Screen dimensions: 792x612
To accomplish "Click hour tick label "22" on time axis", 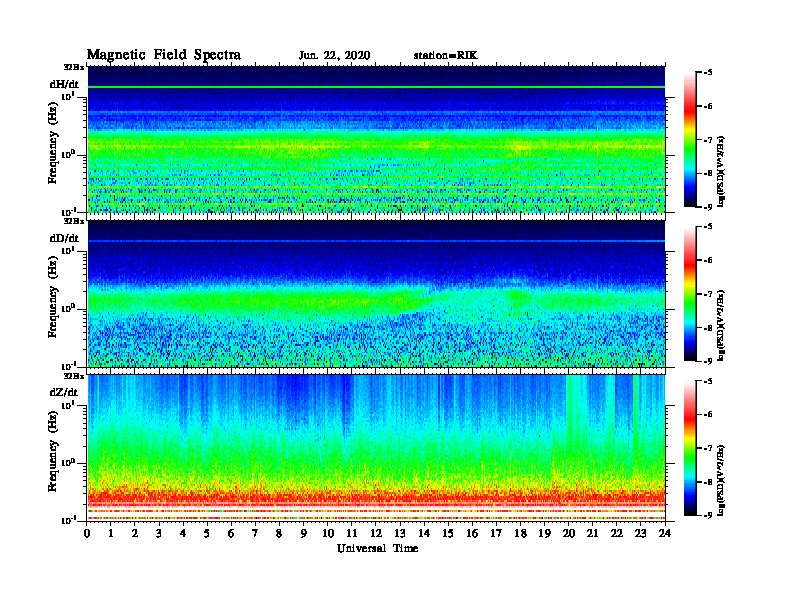I will pos(617,533).
